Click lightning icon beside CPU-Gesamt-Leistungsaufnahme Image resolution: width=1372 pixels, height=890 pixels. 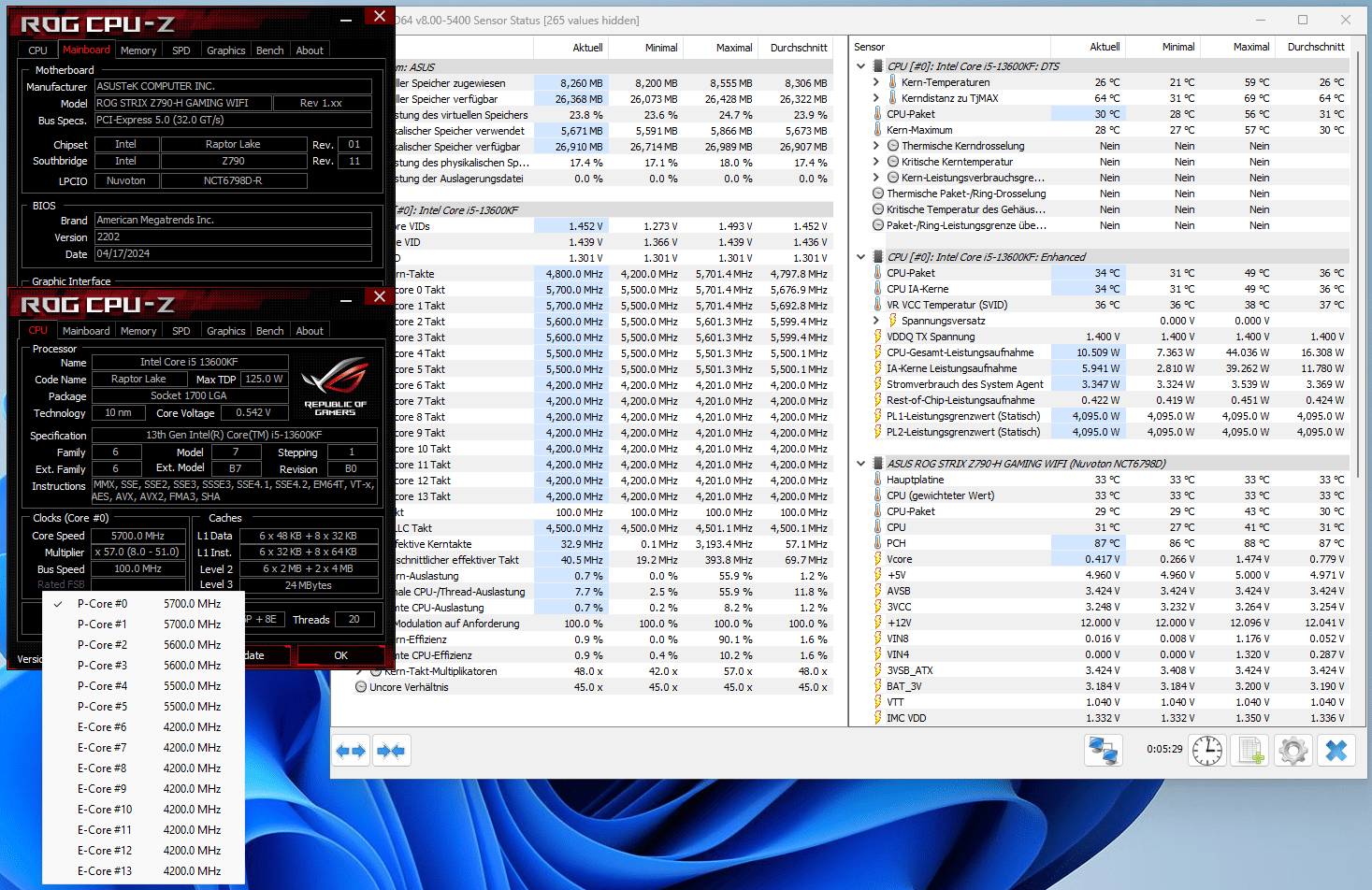pos(878,352)
